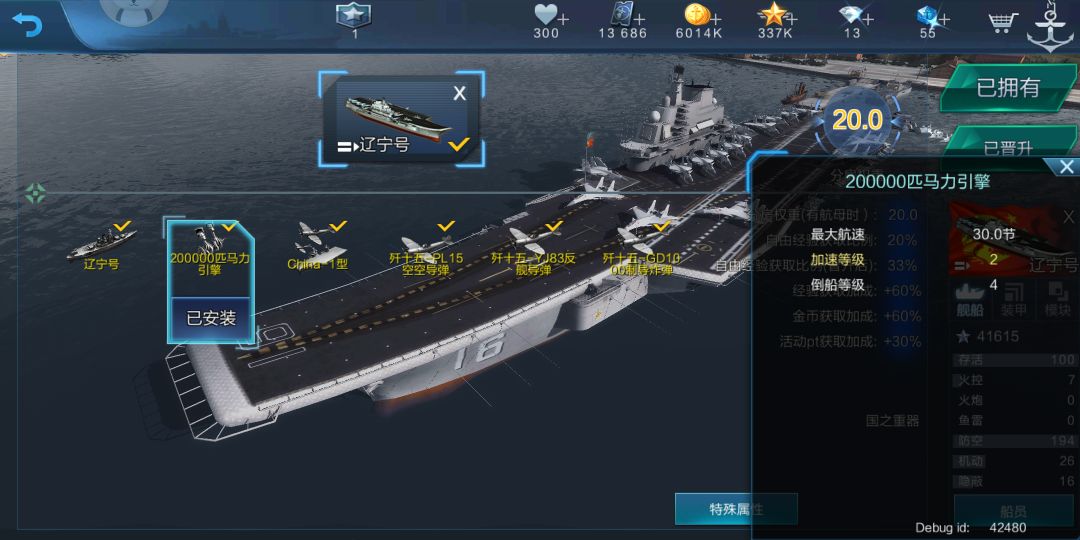
Task: Click the 已拥有 owned button
Action: coord(1008,88)
